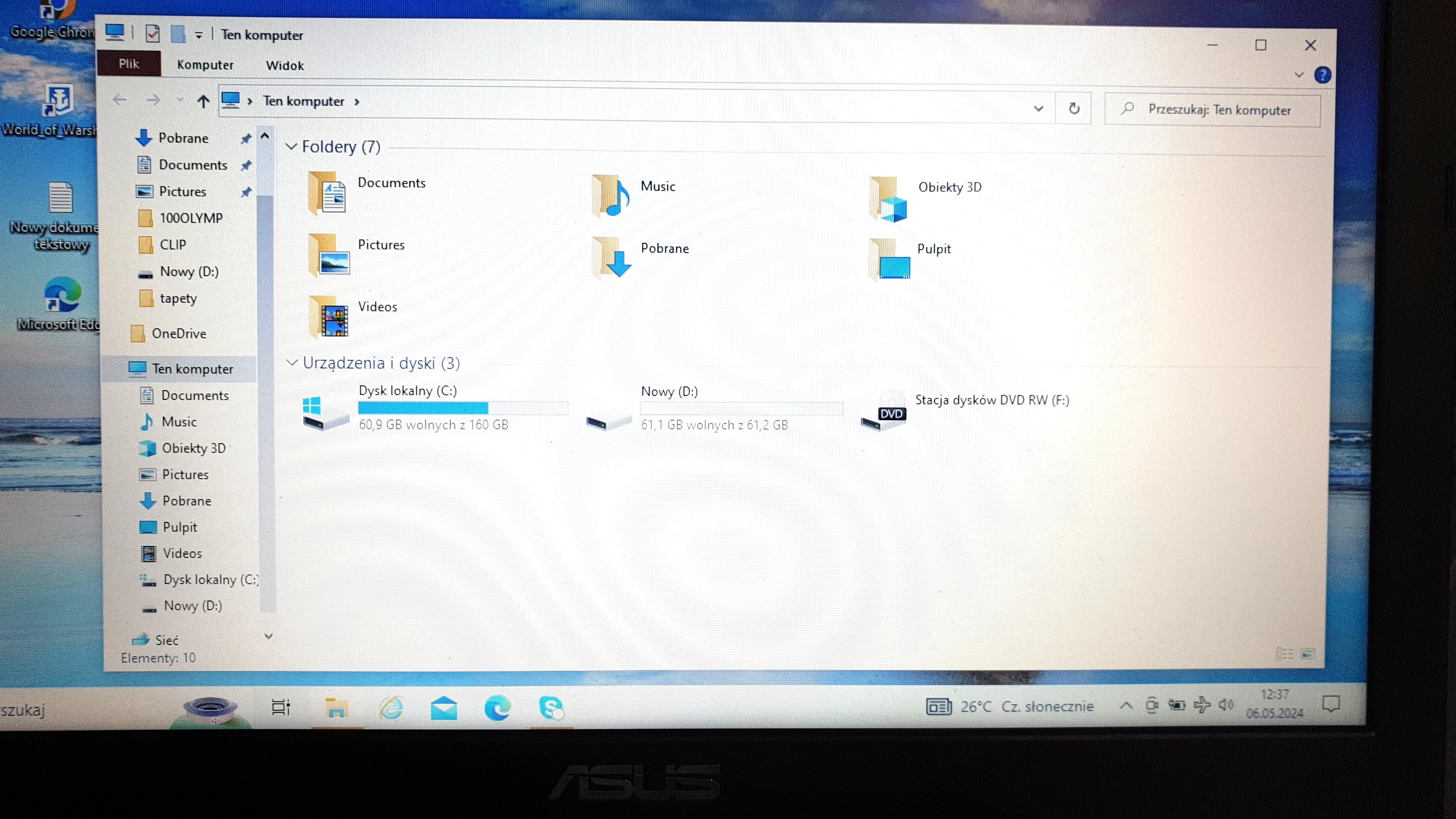Open the tapety folder in navigation pane

tap(179, 298)
